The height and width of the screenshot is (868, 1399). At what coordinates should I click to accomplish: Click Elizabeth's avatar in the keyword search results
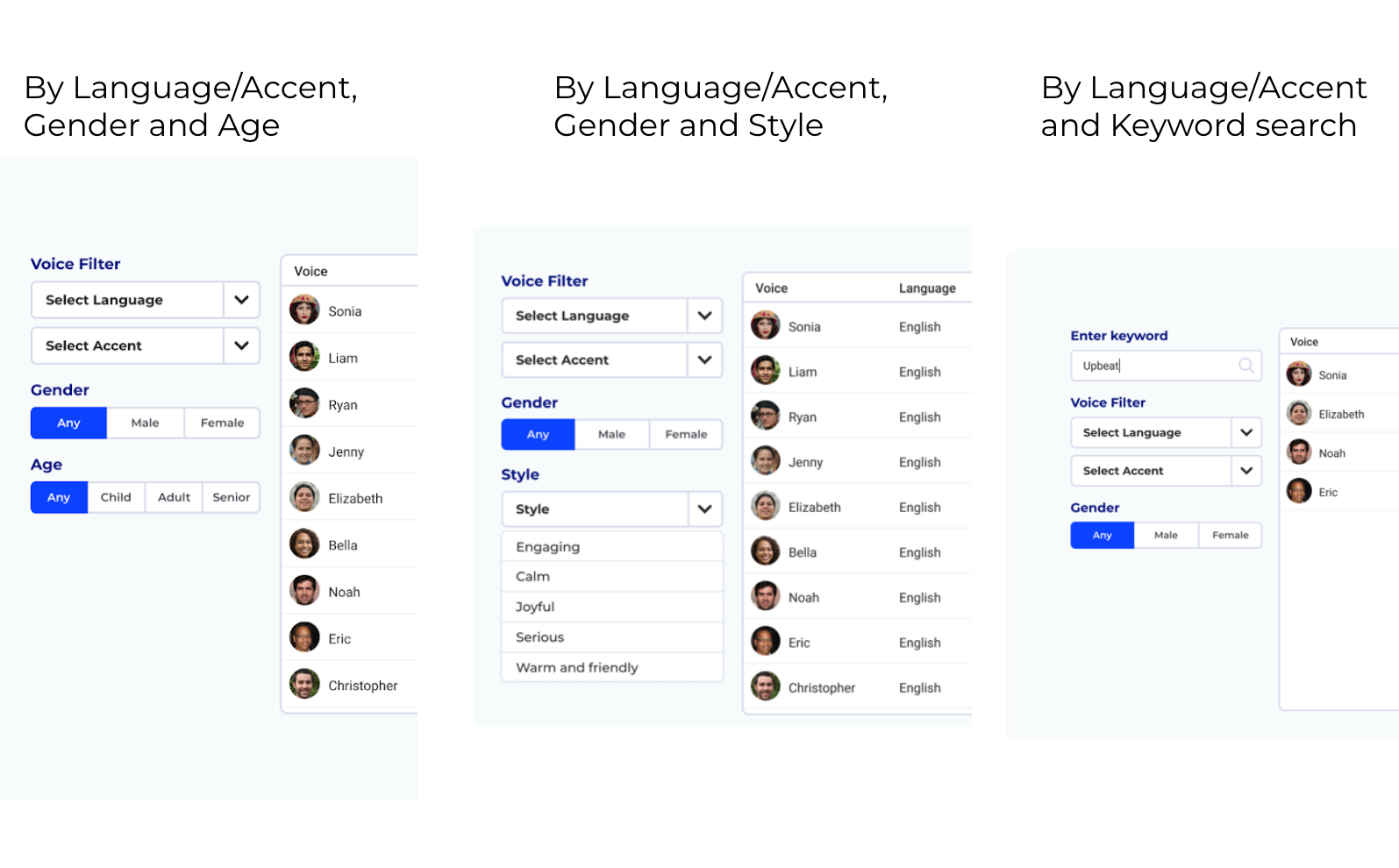pyautogui.click(x=1299, y=414)
